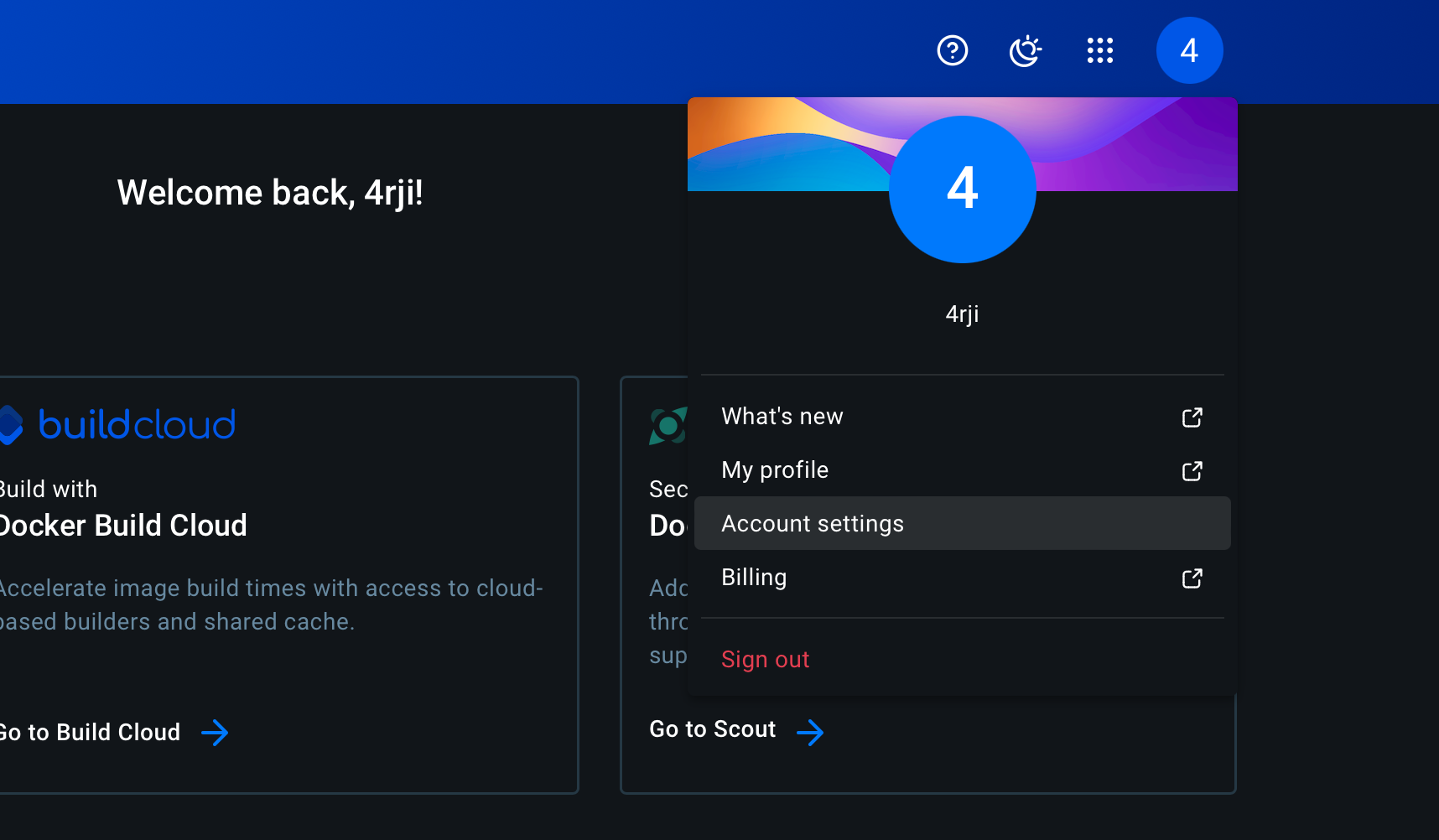Click the Go to Build Cloud link
1439x840 pixels.
tap(91, 733)
